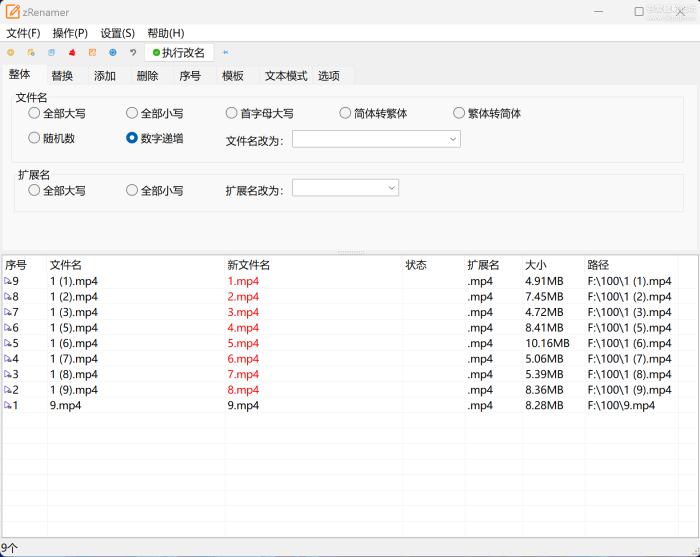Select the 随机数 radio option
Image resolution: width=700 pixels, height=557 pixels.
point(34,138)
